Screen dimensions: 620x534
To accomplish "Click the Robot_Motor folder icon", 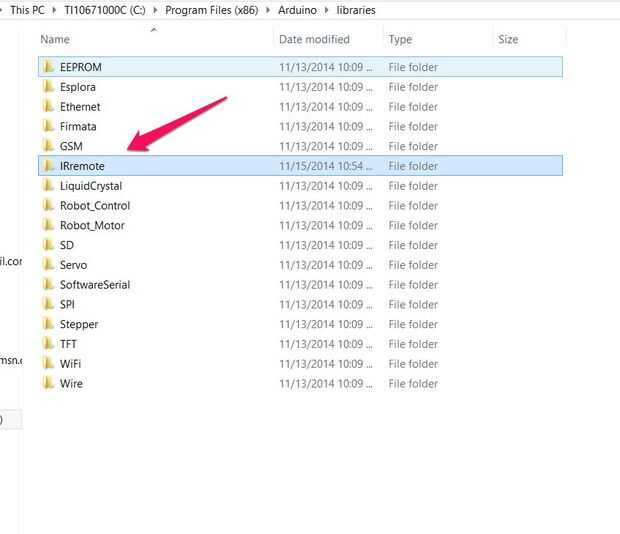I will [48, 225].
